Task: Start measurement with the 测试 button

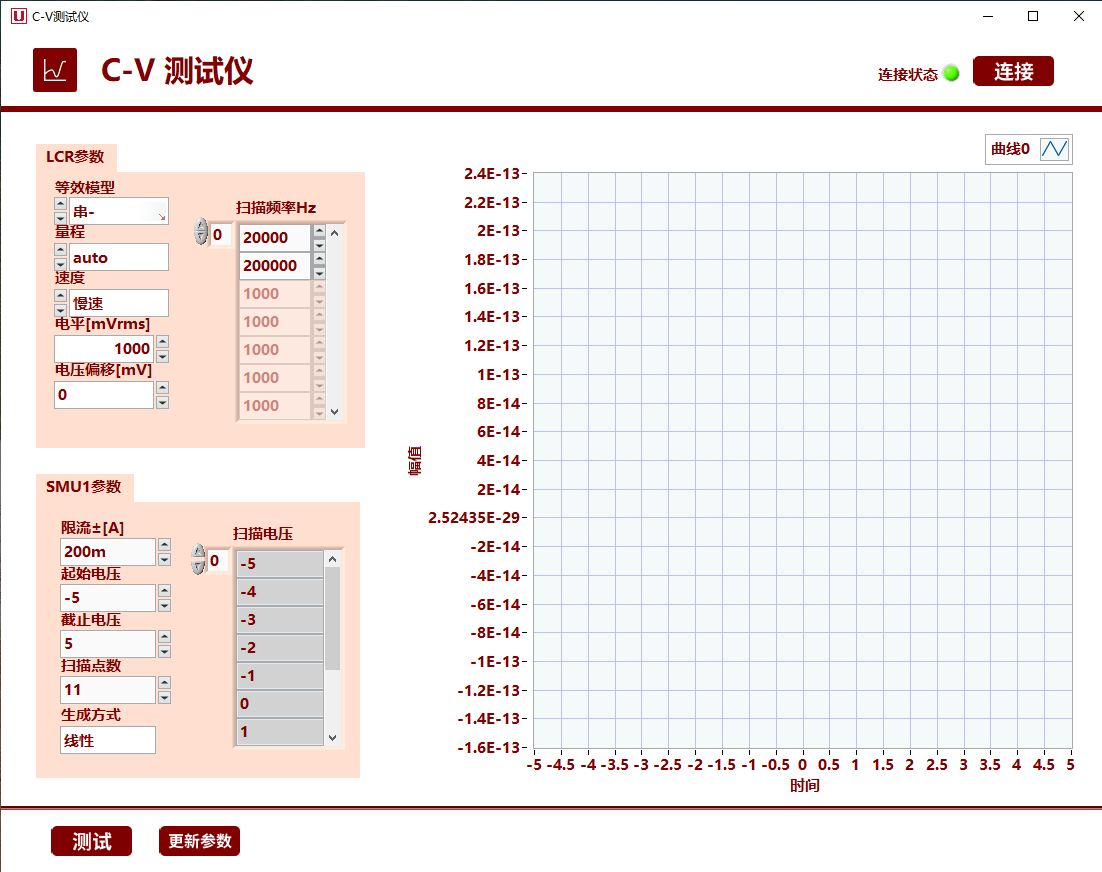Action: 91,841
